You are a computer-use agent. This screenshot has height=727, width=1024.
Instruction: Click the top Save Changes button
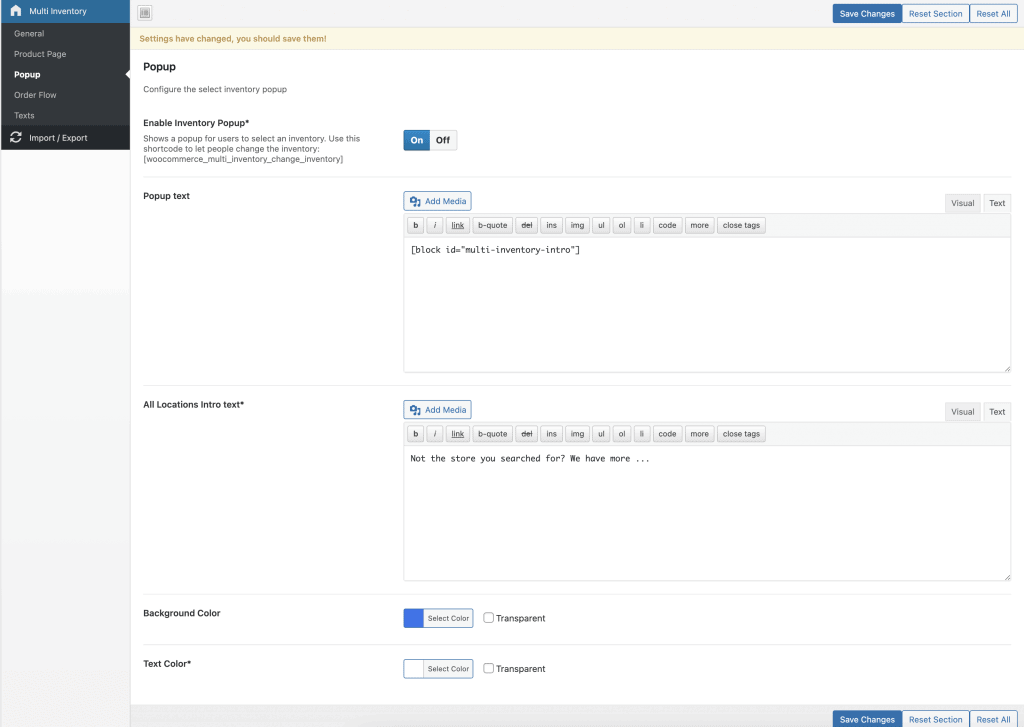[x=867, y=14]
